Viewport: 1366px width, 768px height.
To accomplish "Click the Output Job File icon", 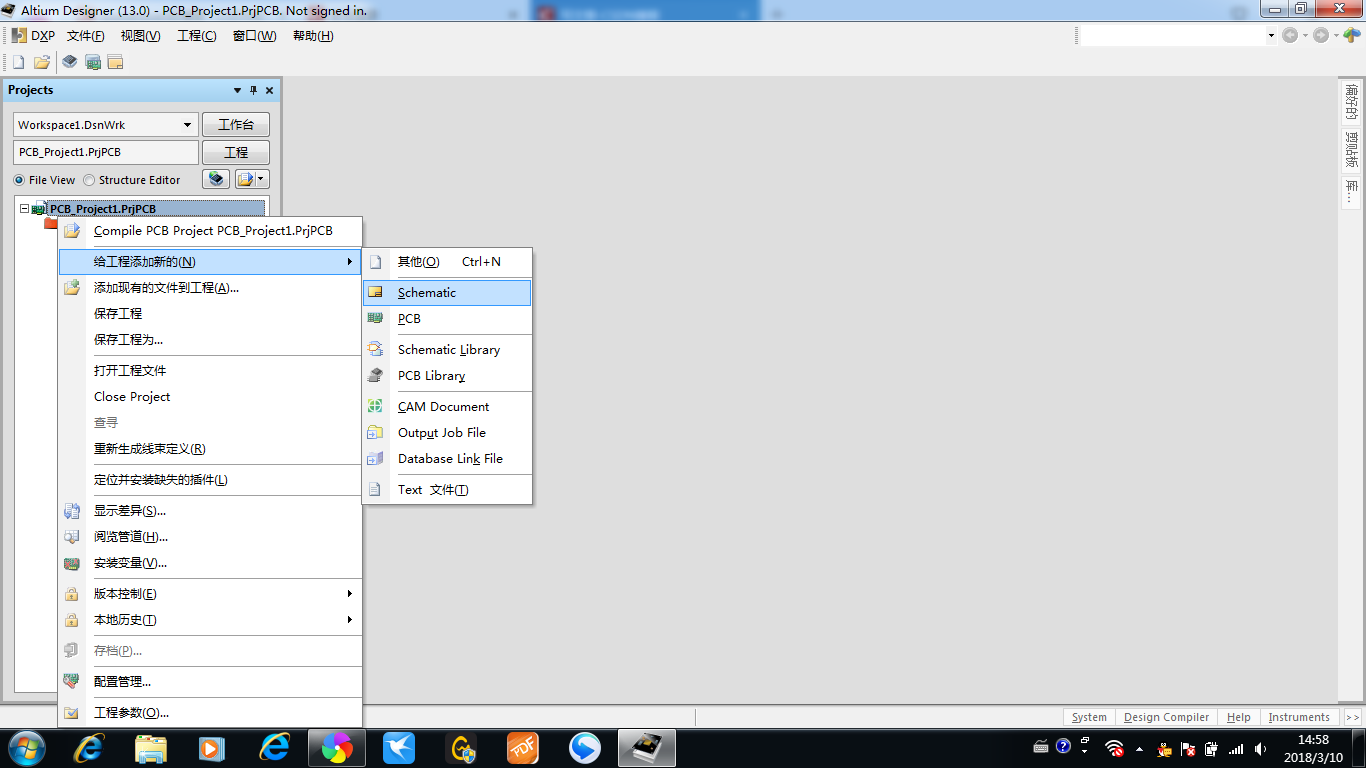I will coord(375,433).
